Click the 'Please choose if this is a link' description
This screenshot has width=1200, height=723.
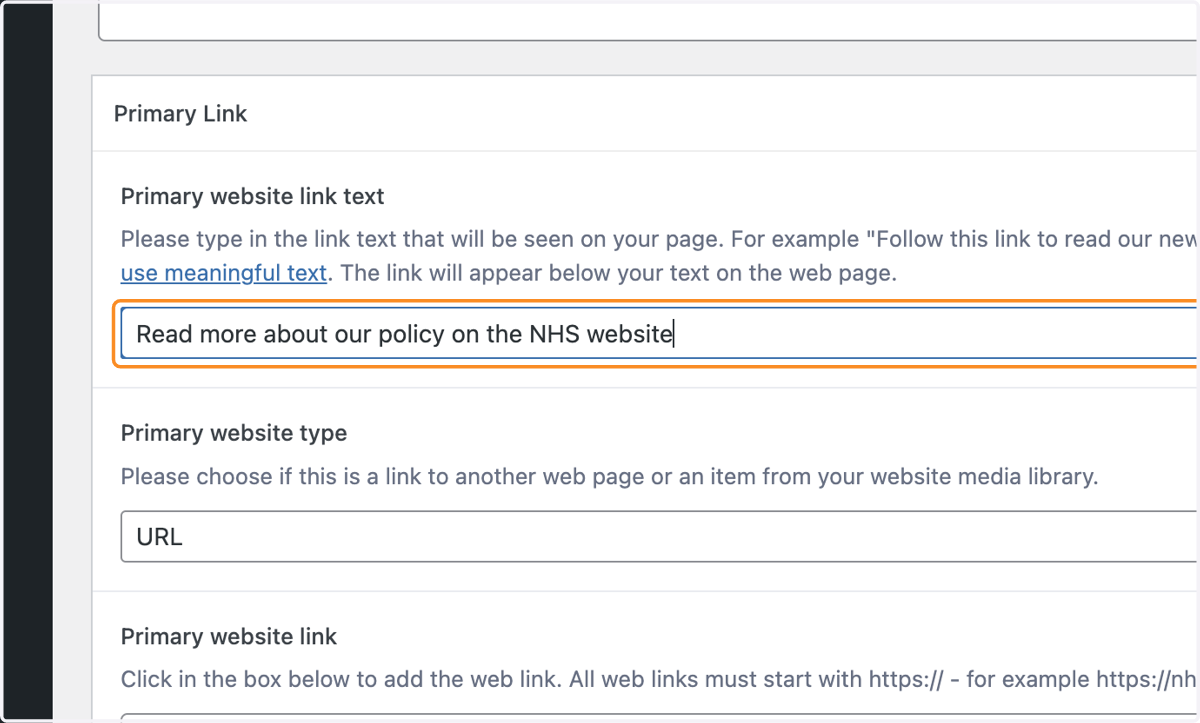coord(610,477)
